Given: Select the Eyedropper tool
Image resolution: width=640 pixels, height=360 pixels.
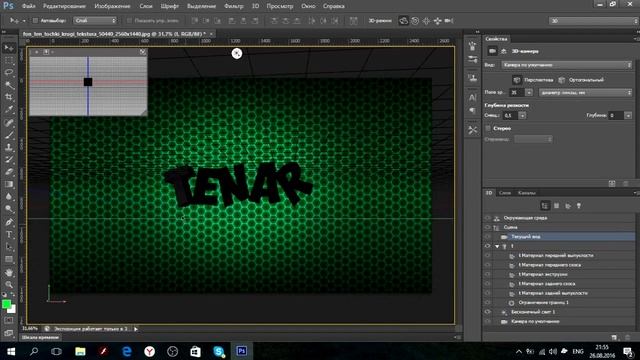Looking at the screenshot, I should click(9, 109).
